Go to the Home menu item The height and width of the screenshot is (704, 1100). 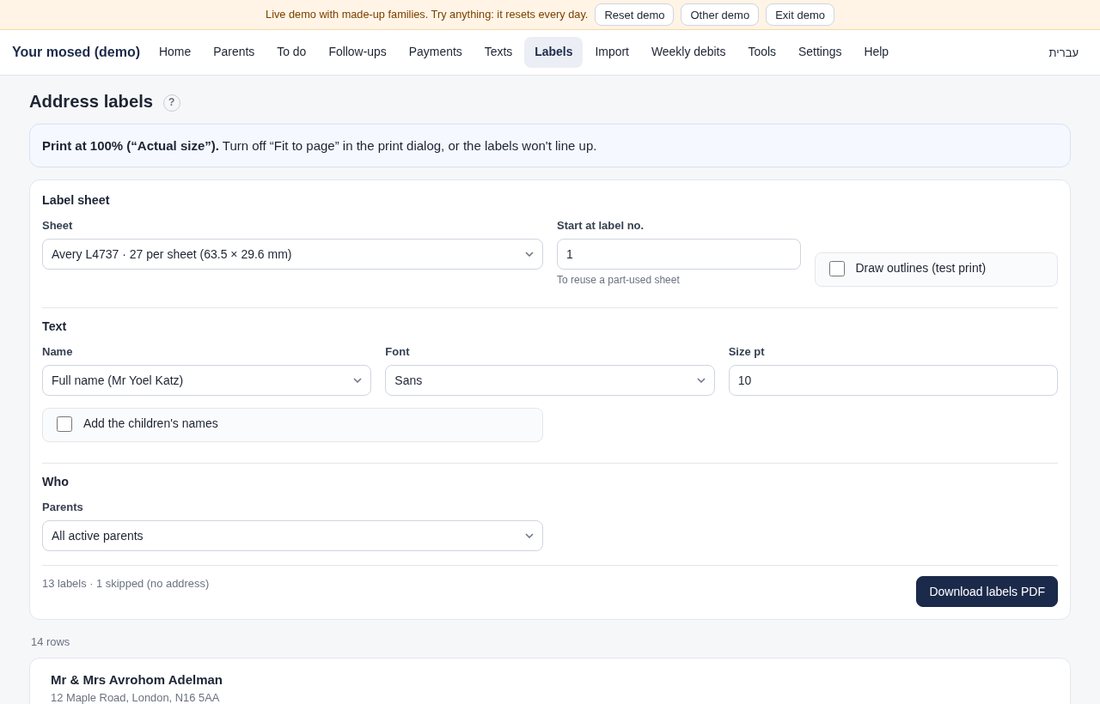point(175,52)
